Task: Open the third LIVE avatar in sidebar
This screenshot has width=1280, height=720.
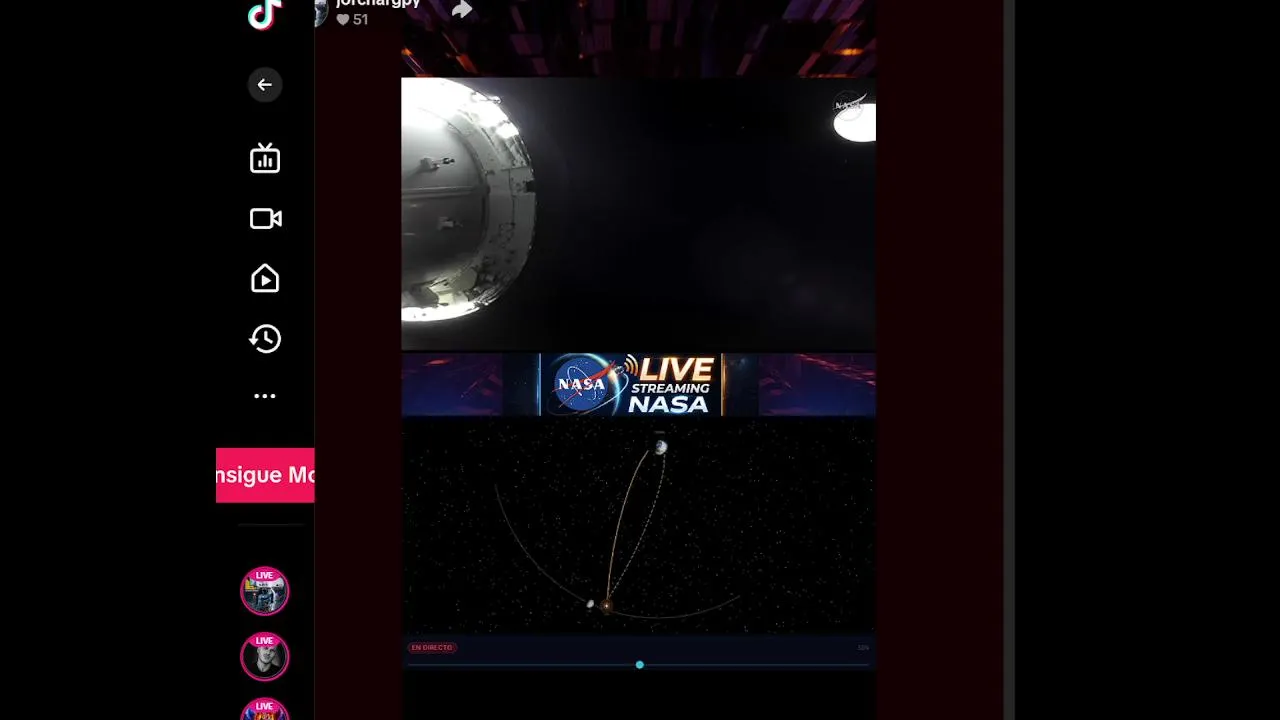Action: (x=264, y=709)
